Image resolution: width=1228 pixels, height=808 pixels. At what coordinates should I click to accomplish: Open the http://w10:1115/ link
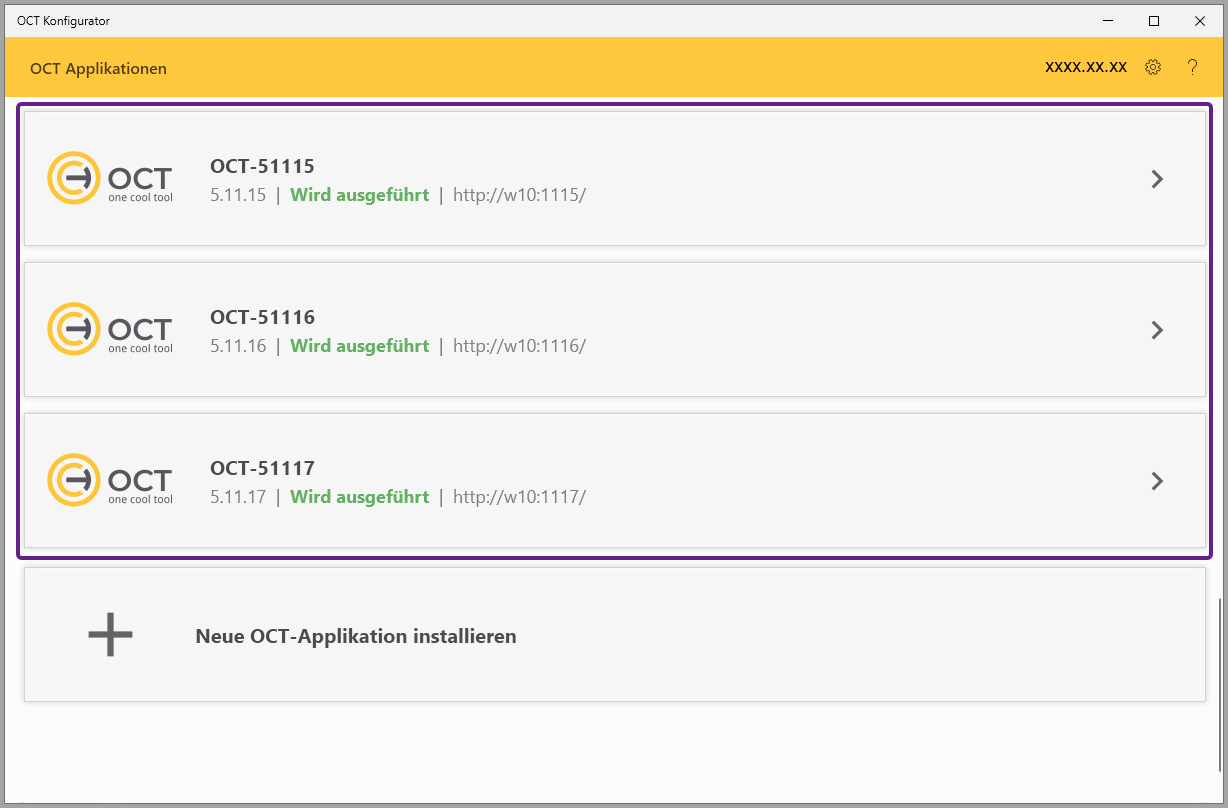tap(519, 195)
